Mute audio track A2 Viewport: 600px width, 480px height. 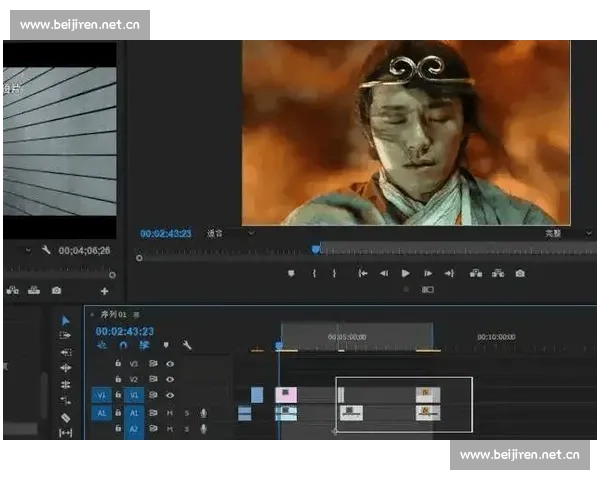[170, 429]
